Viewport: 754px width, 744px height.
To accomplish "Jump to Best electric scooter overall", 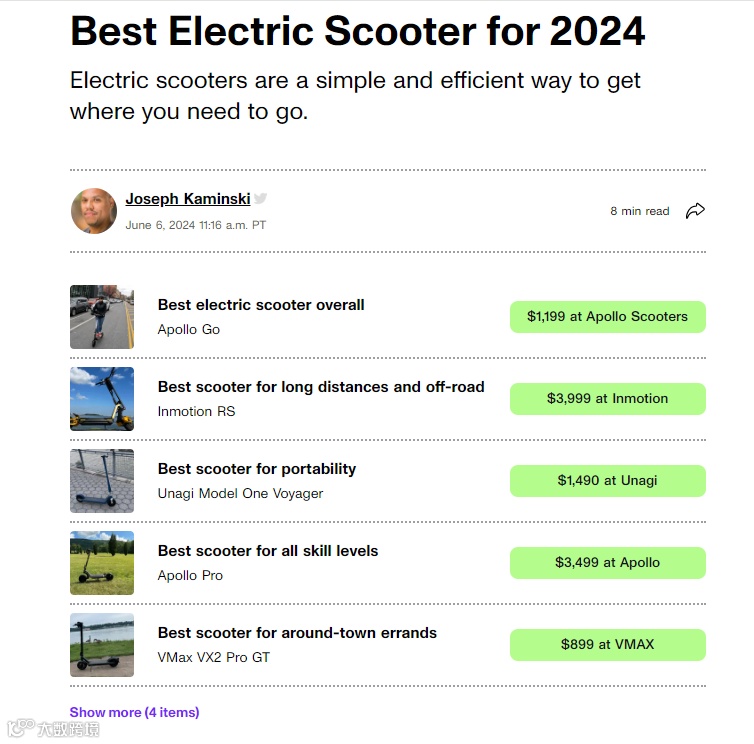I will (261, 305).
